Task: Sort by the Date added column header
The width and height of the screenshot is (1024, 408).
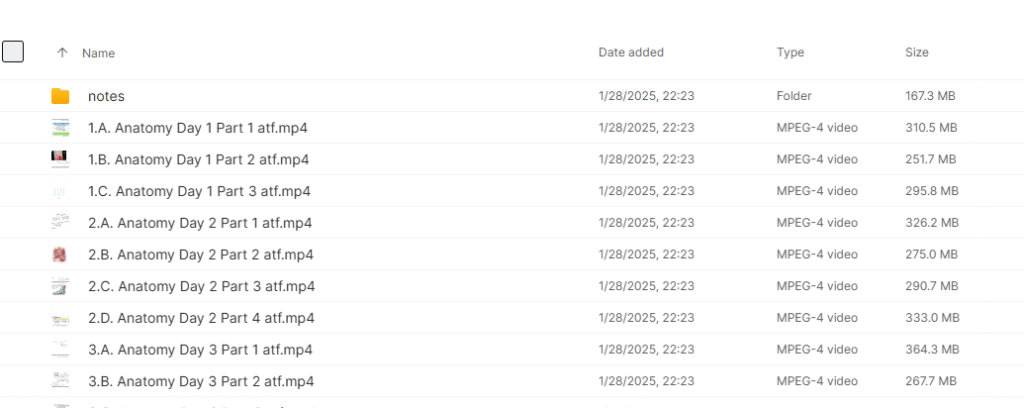Action: coord(631,52)
